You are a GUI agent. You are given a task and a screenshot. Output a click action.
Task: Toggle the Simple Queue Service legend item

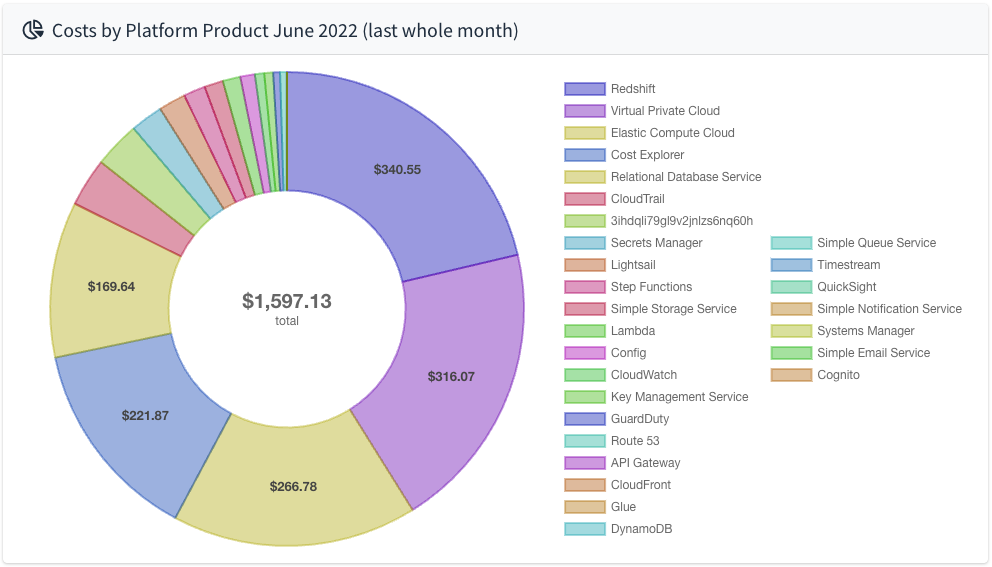[876, 243]
